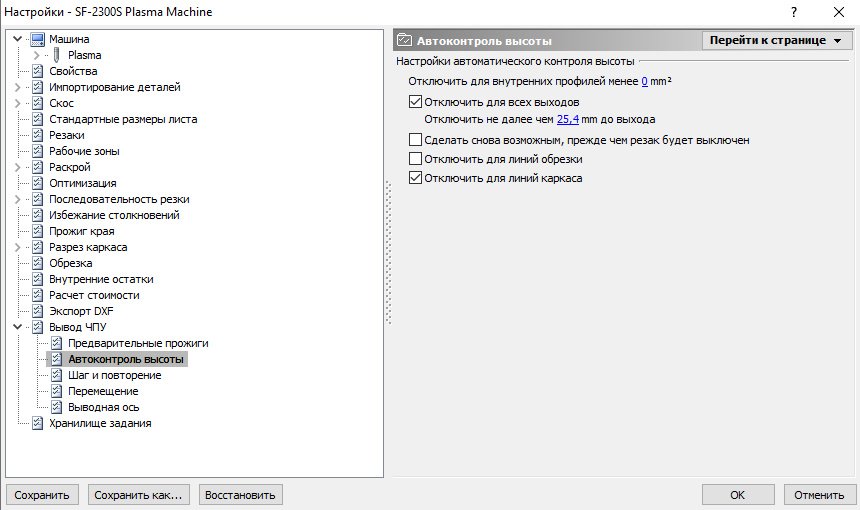Screen dimensions: 860x510
Task: Collapse the Вывод ЧПУ tree node
Action: click(x=18, y=327)
